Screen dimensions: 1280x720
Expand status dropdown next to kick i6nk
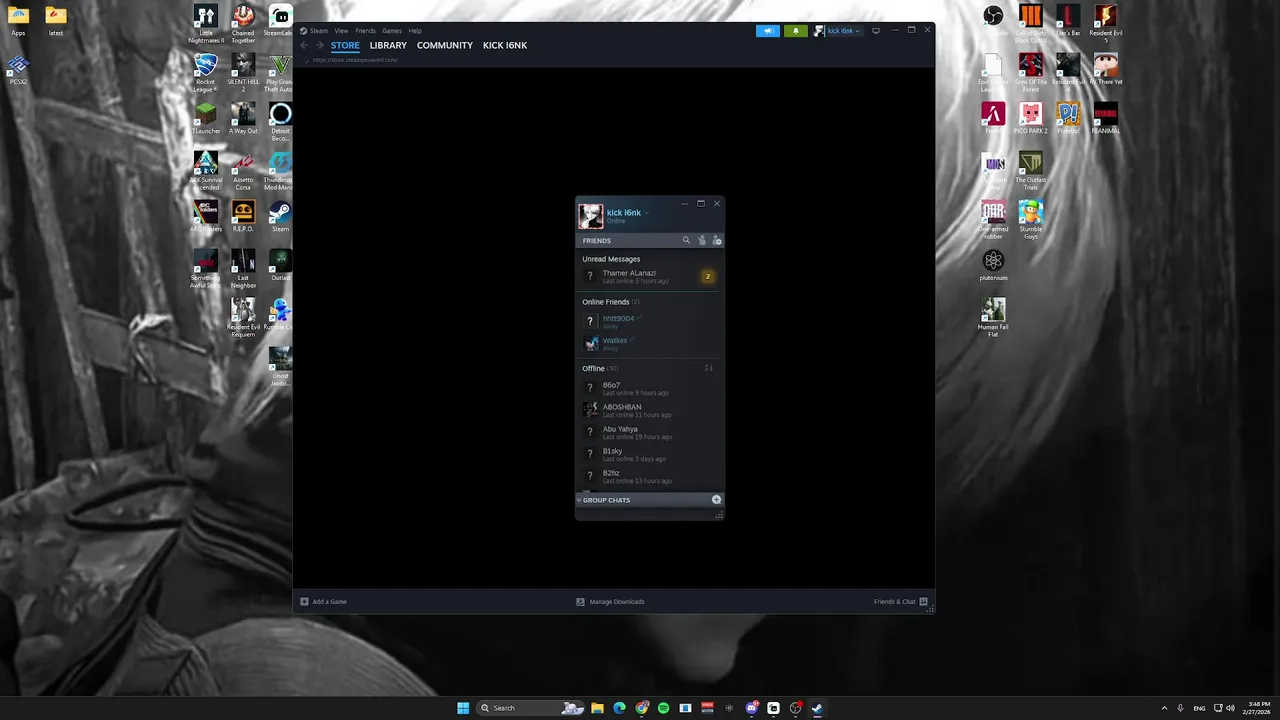tap(646, 213)
